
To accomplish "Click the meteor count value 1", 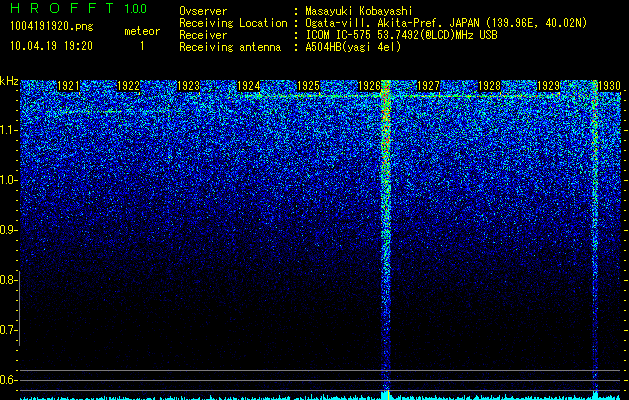I will [142, 46].
